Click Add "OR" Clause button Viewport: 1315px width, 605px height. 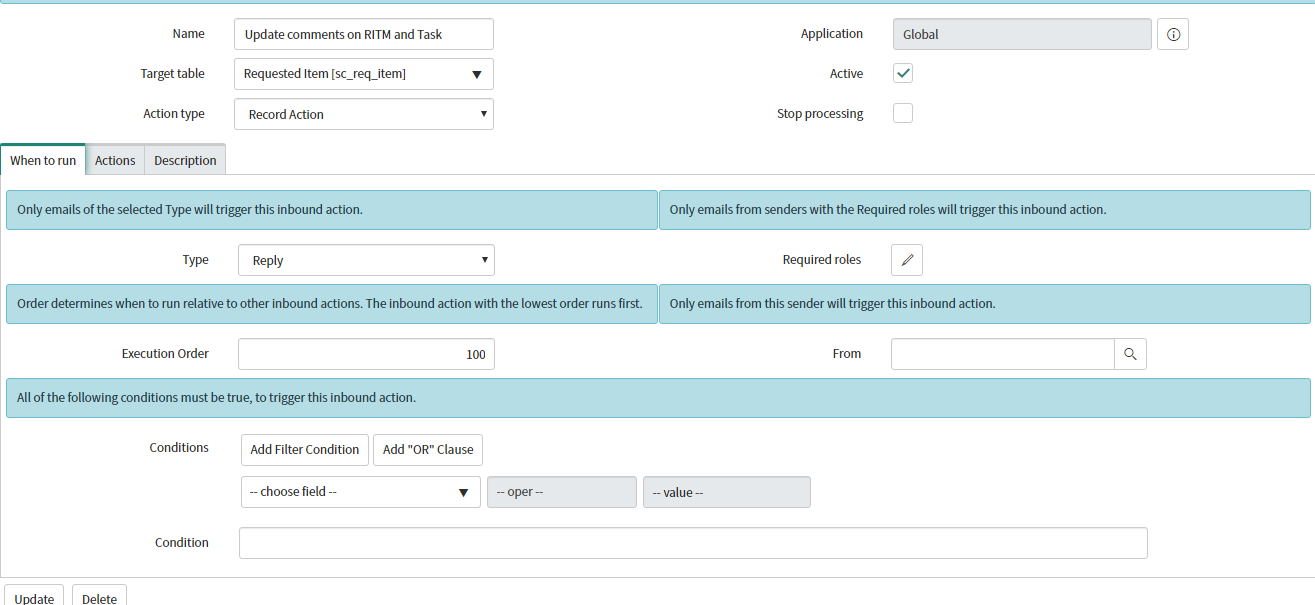click(428, 450)
